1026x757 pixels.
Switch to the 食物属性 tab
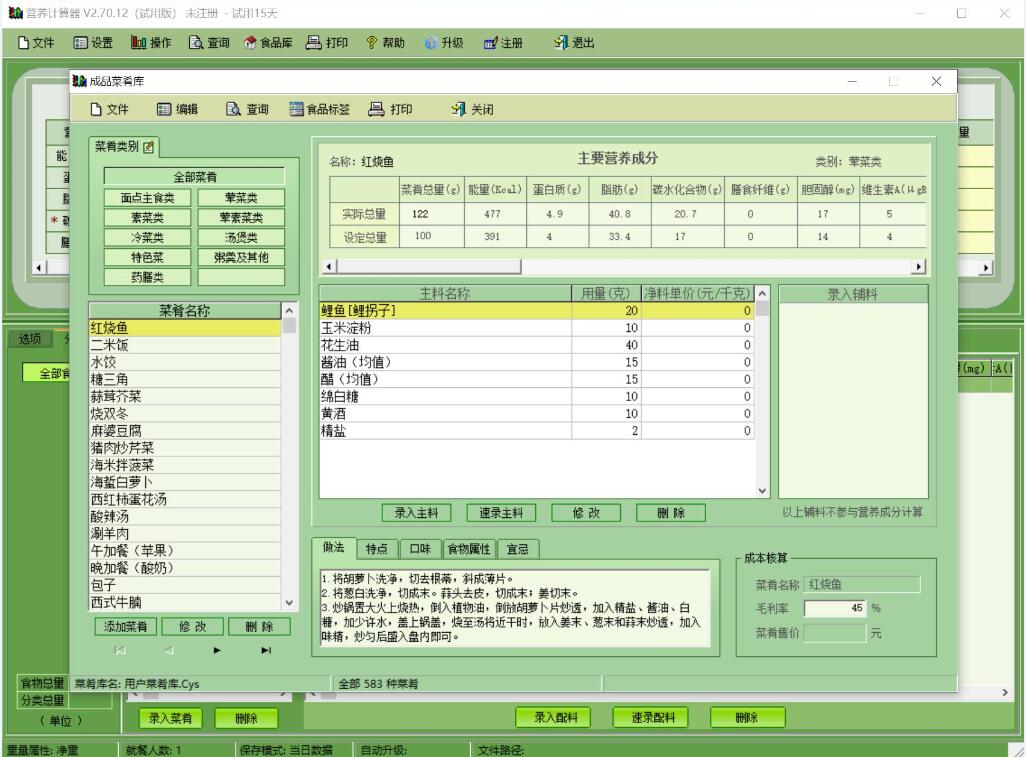point(470,548)
